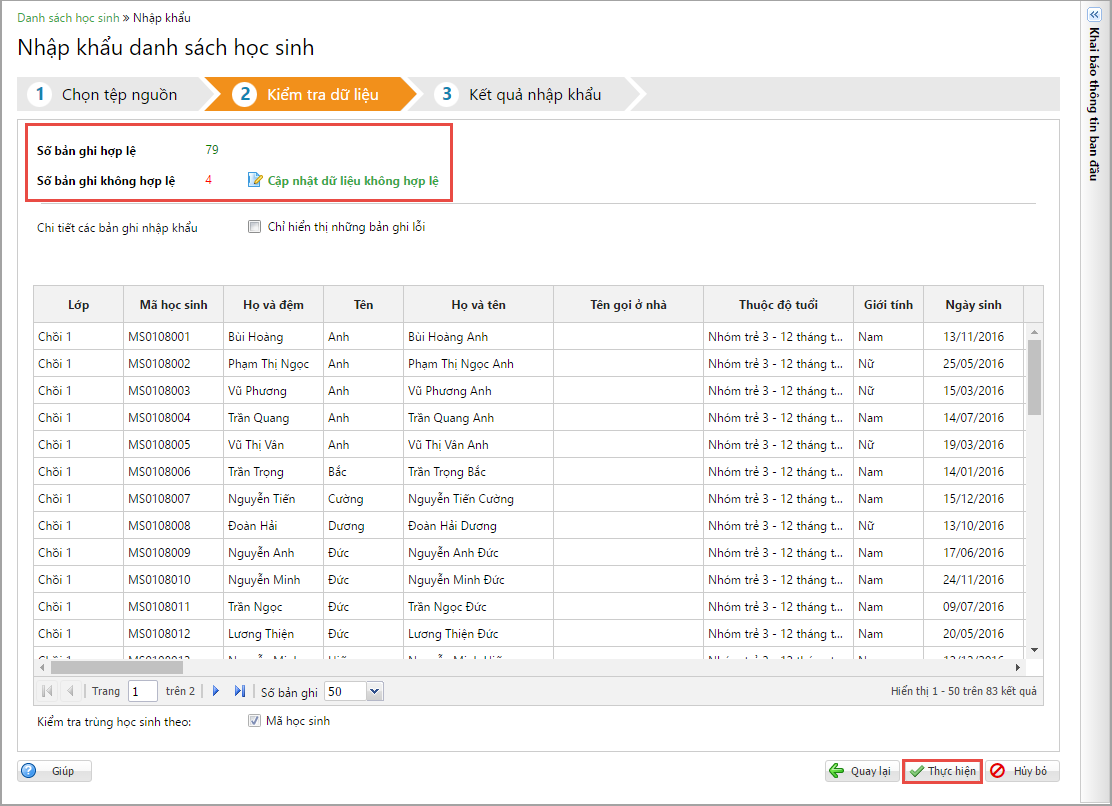Click the Ngày sinh column header
This screenshot has width=1112, height=806.
pyautogui.click(x=971, y=304)
